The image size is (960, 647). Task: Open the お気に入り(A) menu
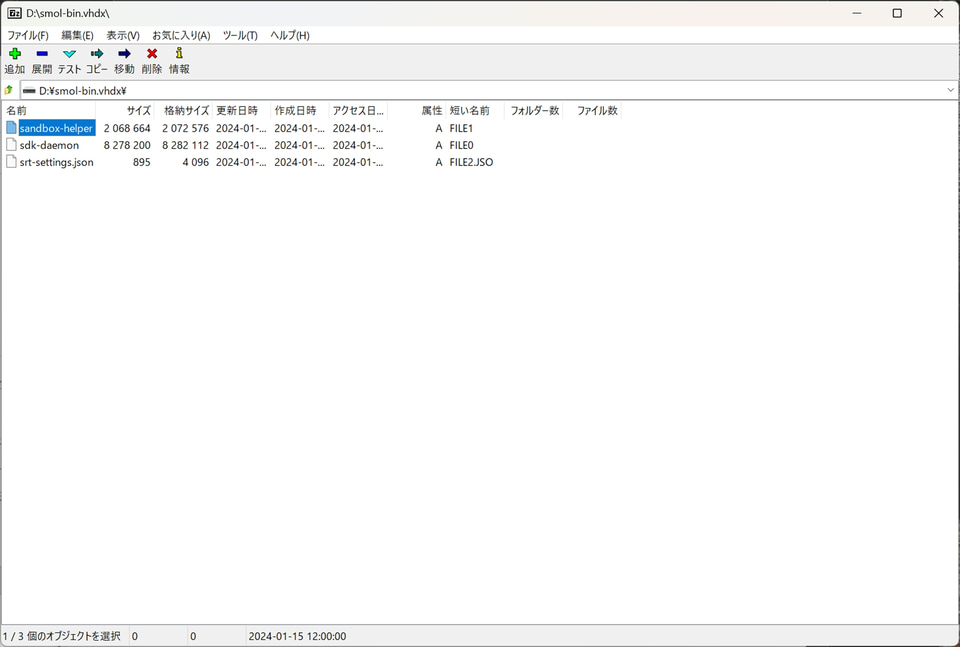(181, 36)
